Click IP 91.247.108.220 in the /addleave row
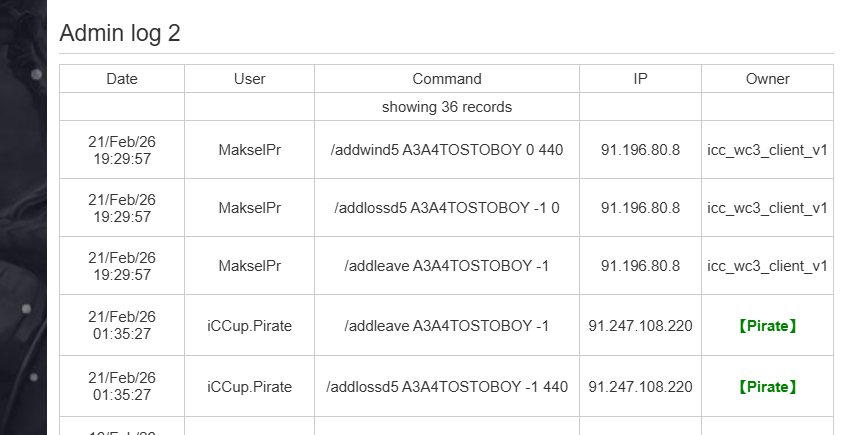 pyautogui.click(x=640, y=326)
